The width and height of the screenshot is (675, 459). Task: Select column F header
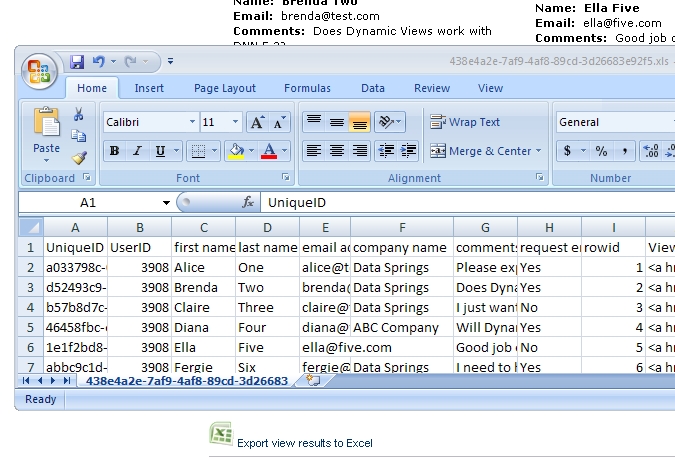(402, 227)
